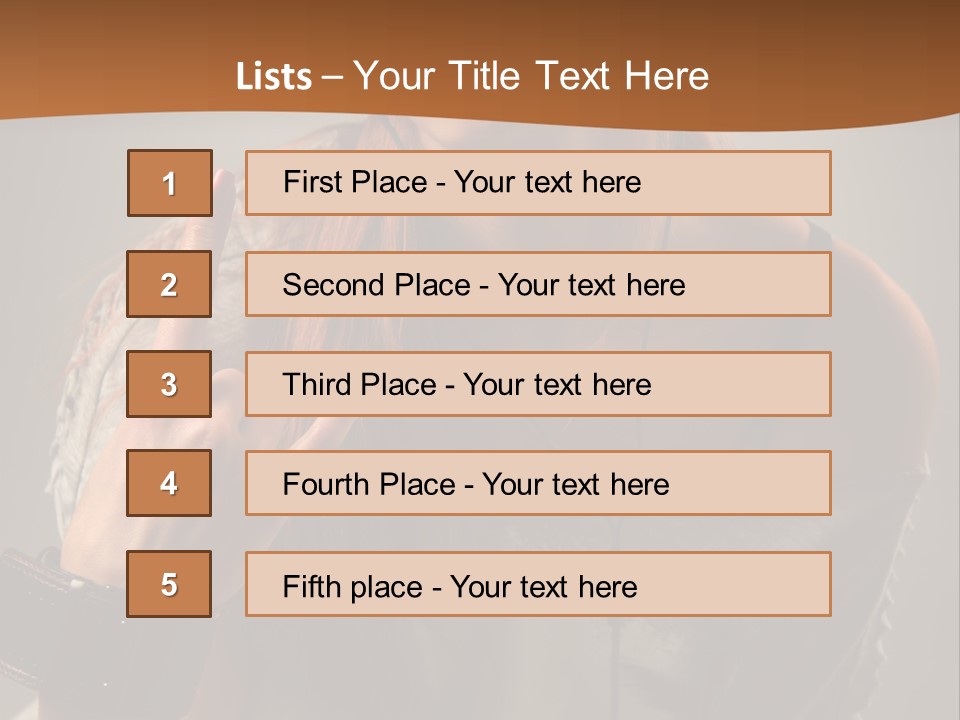Select the Third Place text box
This screenshot has height=720, width=960.
(x=538, y=384)
